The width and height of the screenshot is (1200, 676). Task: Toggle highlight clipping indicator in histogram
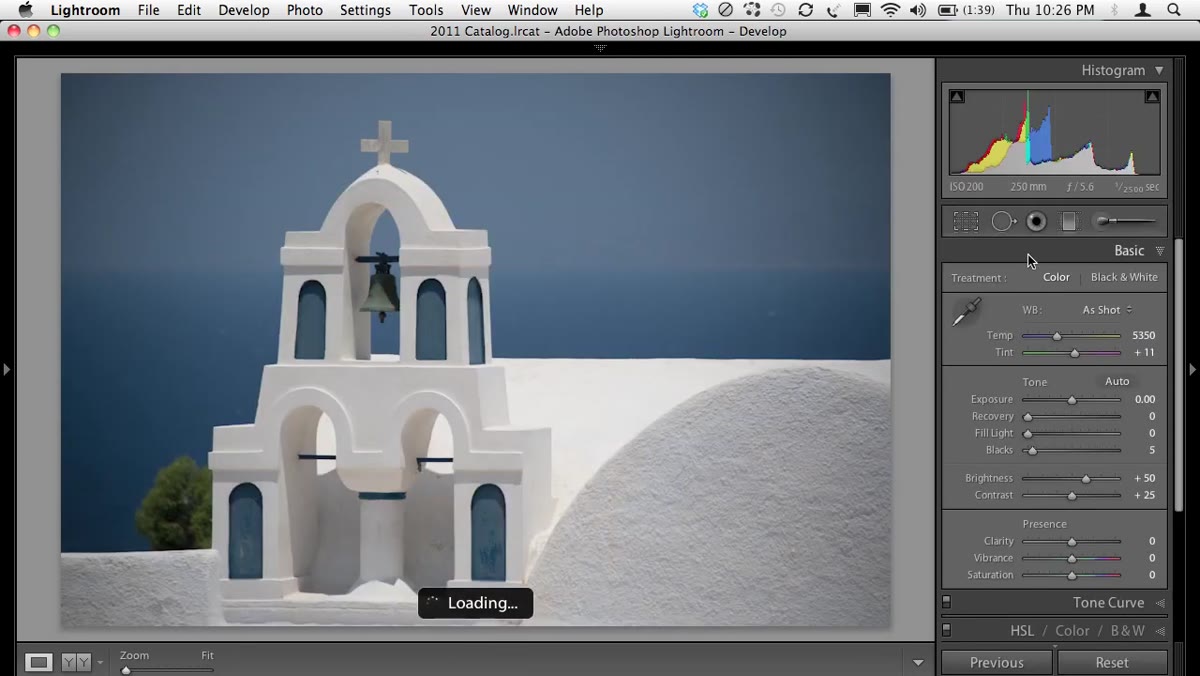coord(1152,97)
